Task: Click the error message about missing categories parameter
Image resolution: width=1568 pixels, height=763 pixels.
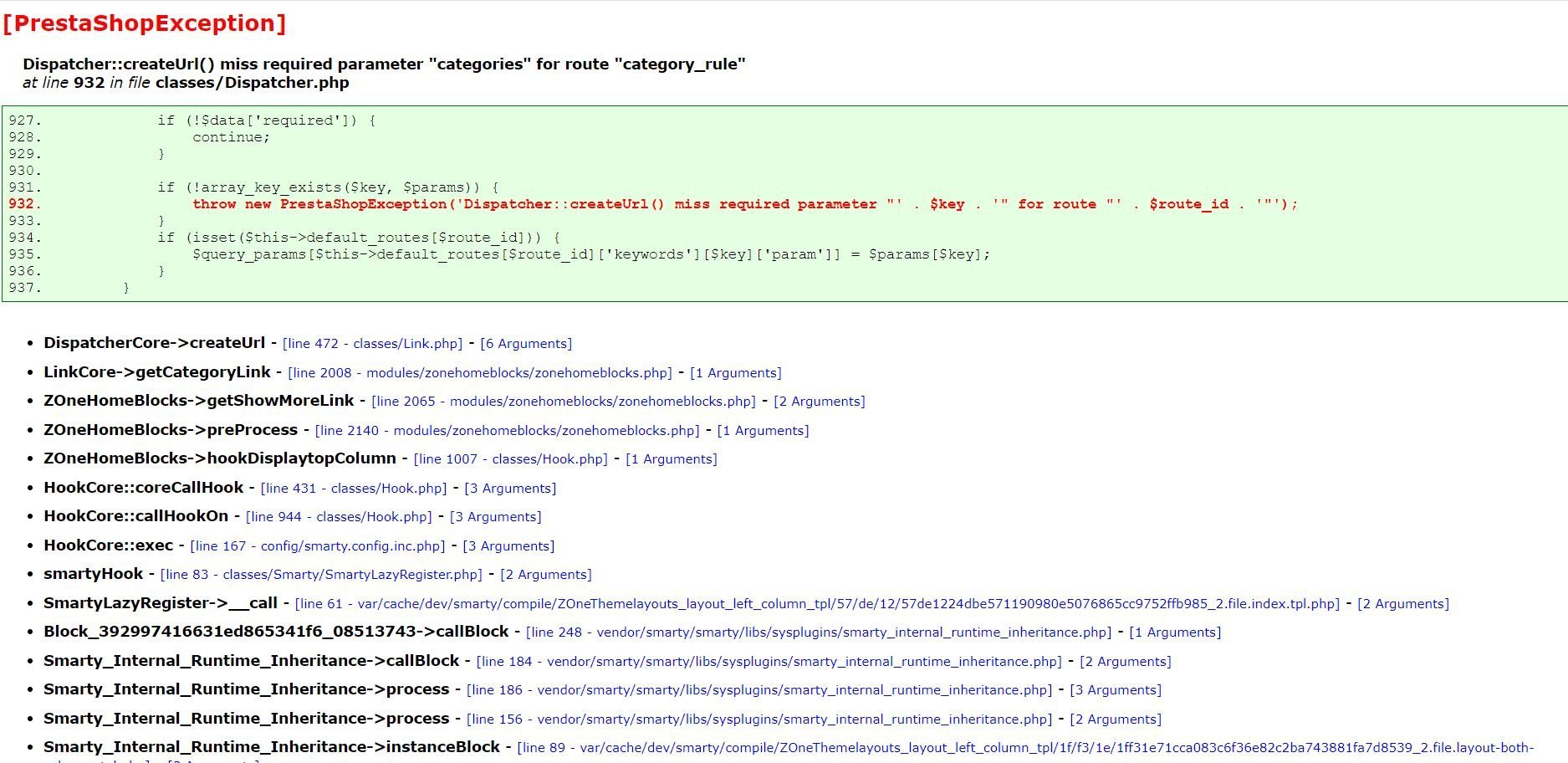Action: click(384, 64)
